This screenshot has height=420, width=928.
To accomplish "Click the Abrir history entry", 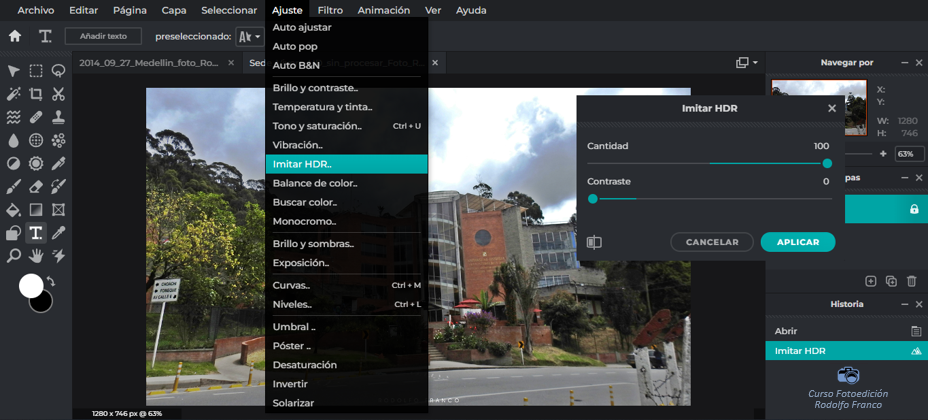I will [x=786, y=331].
